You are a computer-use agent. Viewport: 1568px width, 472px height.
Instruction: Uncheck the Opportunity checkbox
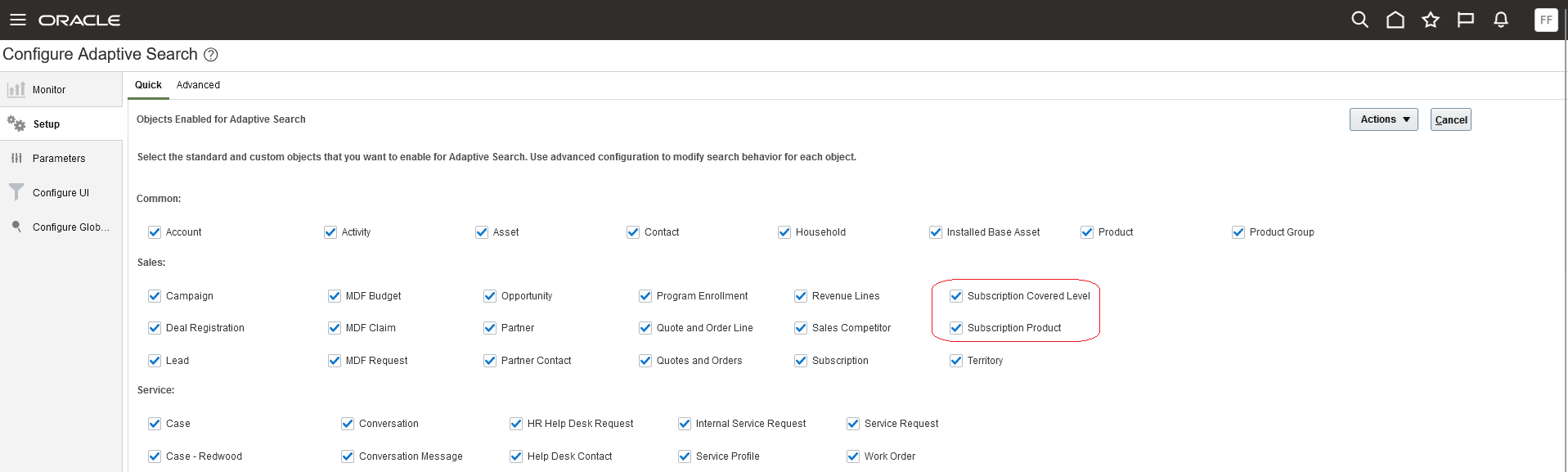click(490, 296)
